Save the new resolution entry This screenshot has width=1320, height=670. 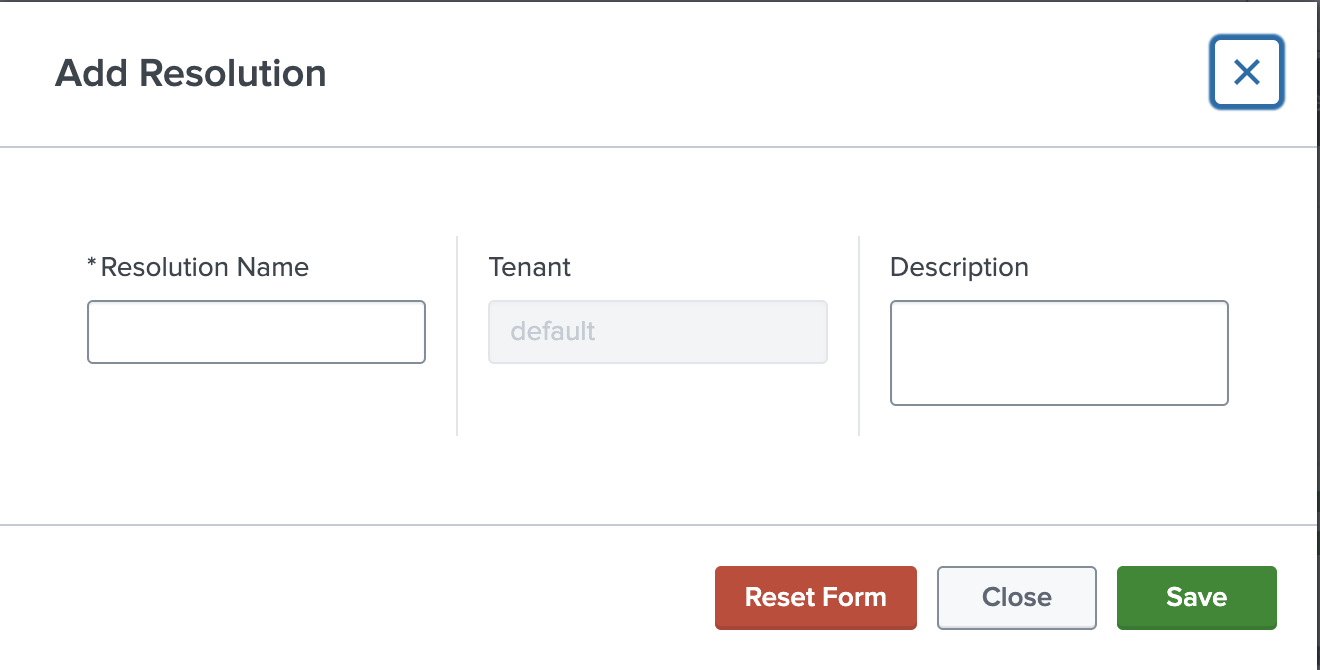[1196, 597]
